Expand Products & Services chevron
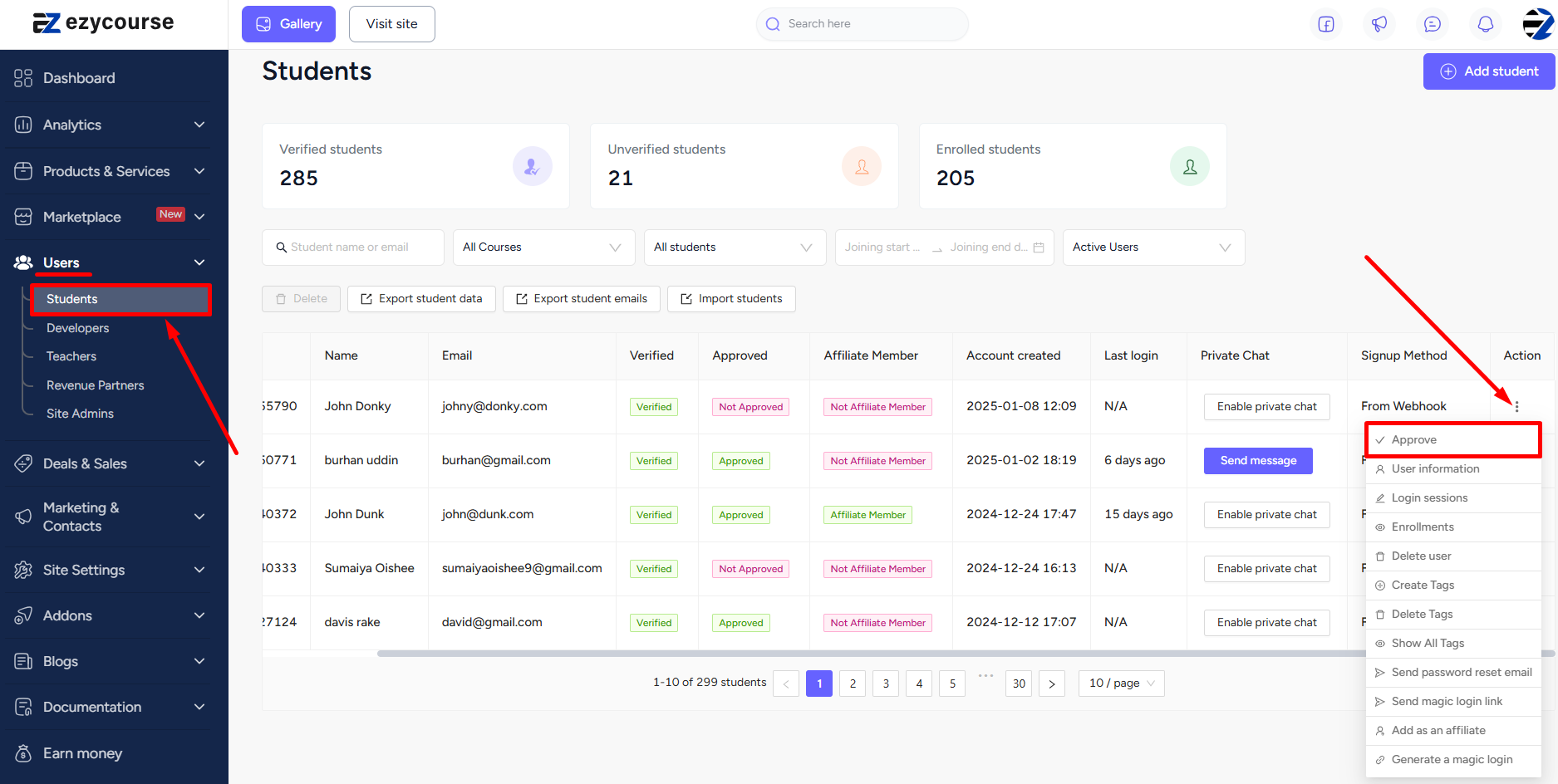The height and width of the screenshot is (784, 1558). [199, 171]
